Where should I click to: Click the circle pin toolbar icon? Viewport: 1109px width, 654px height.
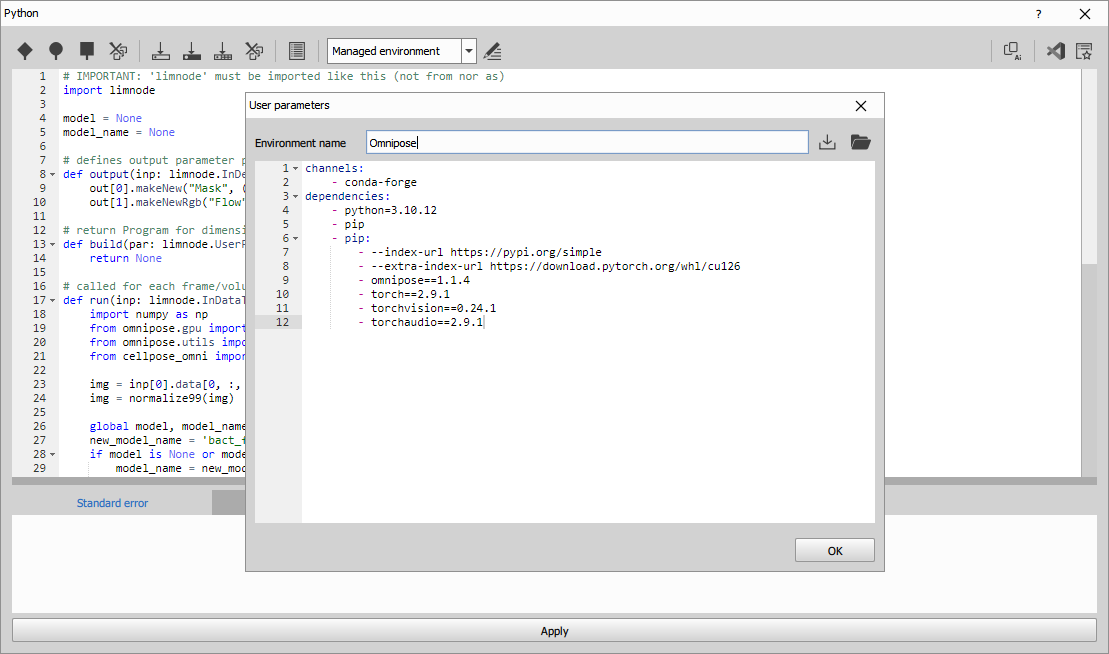tap(56, 51)
